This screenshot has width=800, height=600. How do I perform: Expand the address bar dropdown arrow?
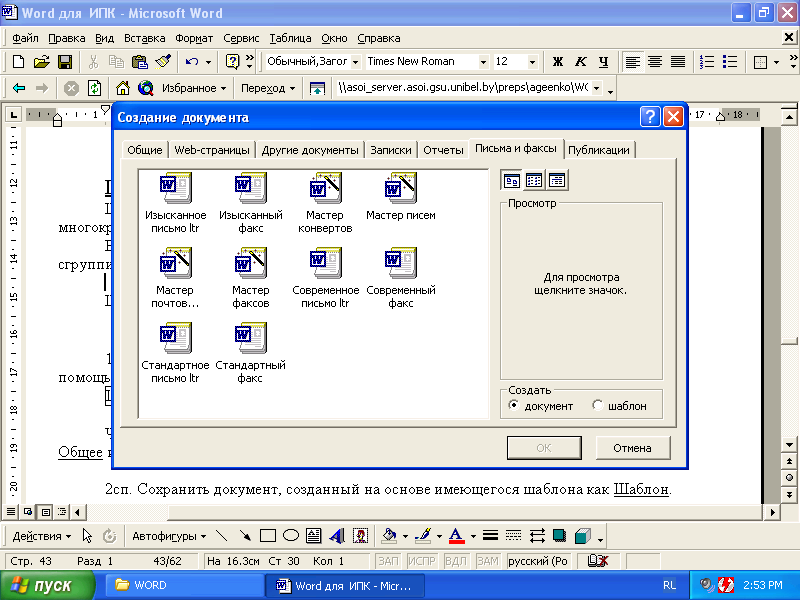[596, 88]
